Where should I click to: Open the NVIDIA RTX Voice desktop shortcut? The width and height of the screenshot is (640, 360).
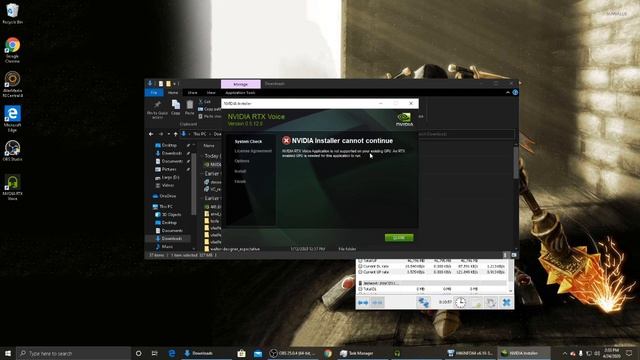pos(12,188)
